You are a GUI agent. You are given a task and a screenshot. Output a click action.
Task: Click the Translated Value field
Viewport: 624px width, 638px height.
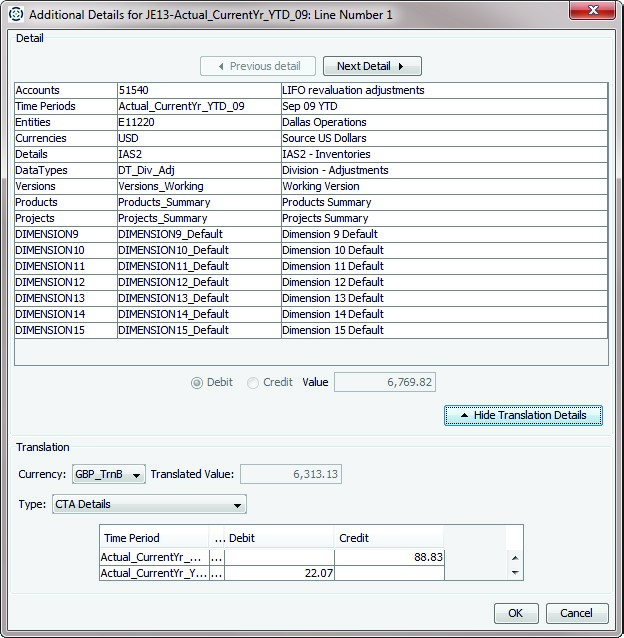pos(291,474)
